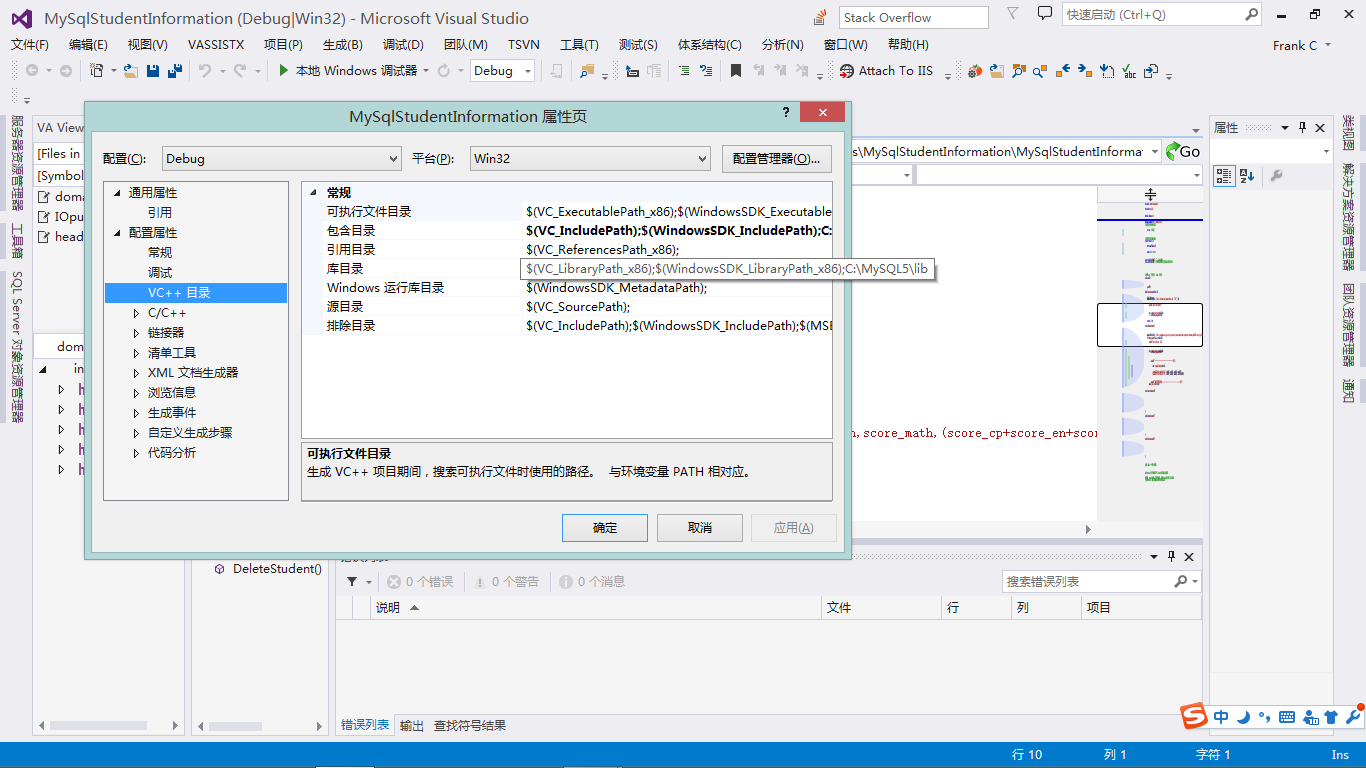Expand the C/C++ tree node
Screen dimensions: 1366x768
(x=137, y=313)
